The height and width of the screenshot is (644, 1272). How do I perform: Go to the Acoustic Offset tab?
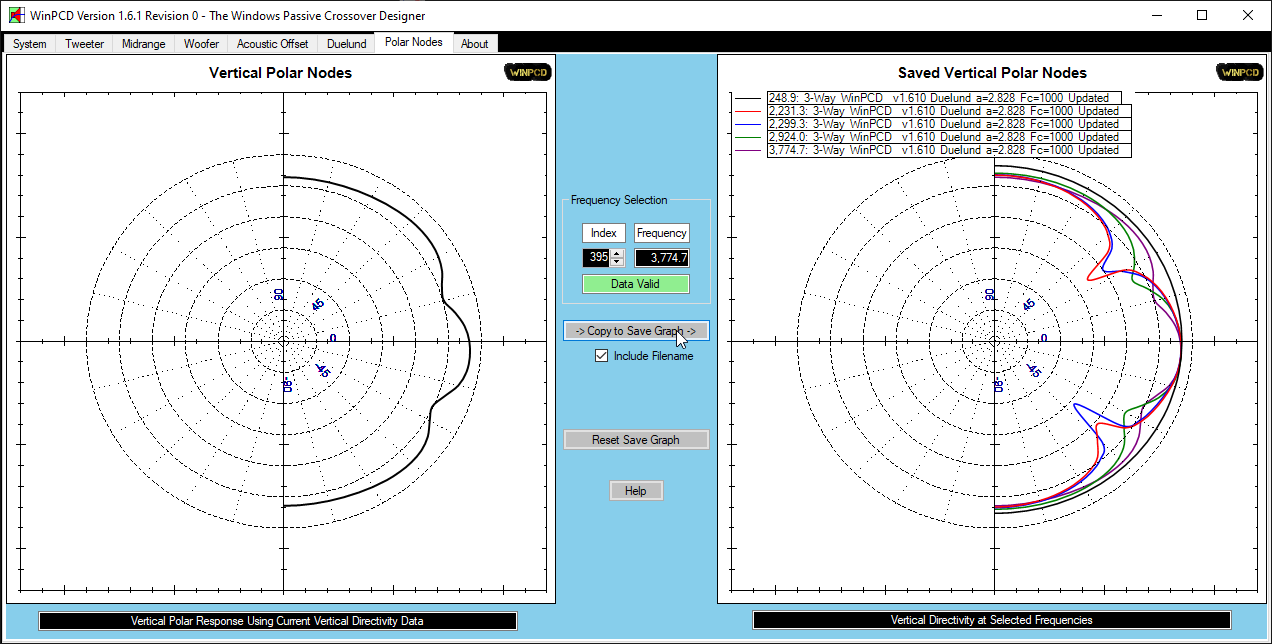272,44
